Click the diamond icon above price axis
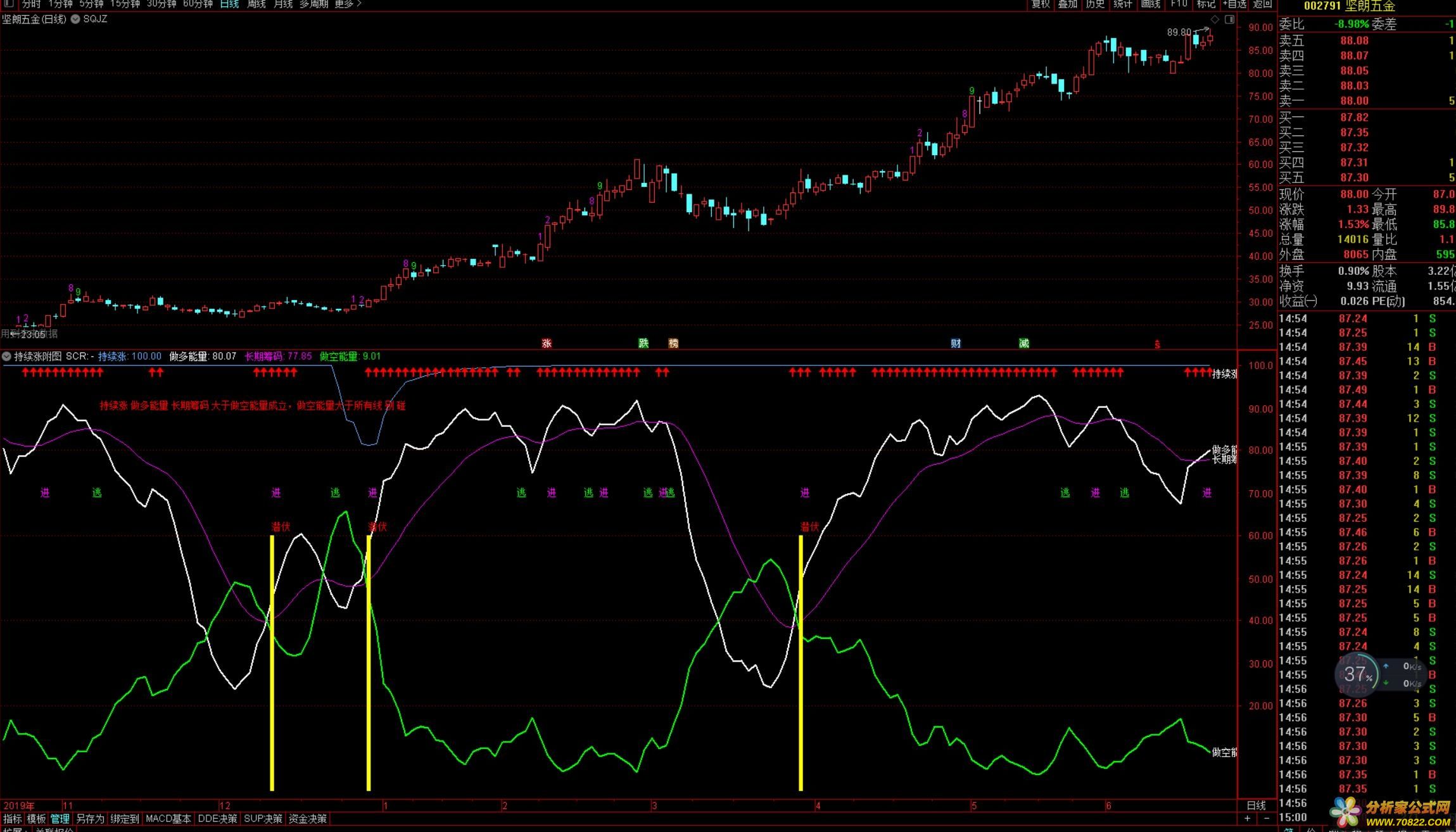Viewport: 1456px width, 832px height. tap(1215, 20)
